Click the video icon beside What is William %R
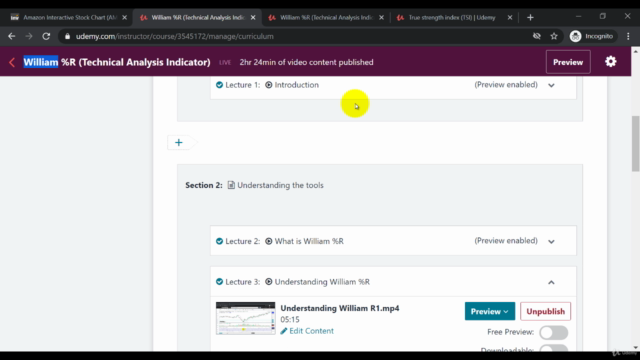Image resolution: width=640 pixels, height=360 pixels. tap(269, 241)
